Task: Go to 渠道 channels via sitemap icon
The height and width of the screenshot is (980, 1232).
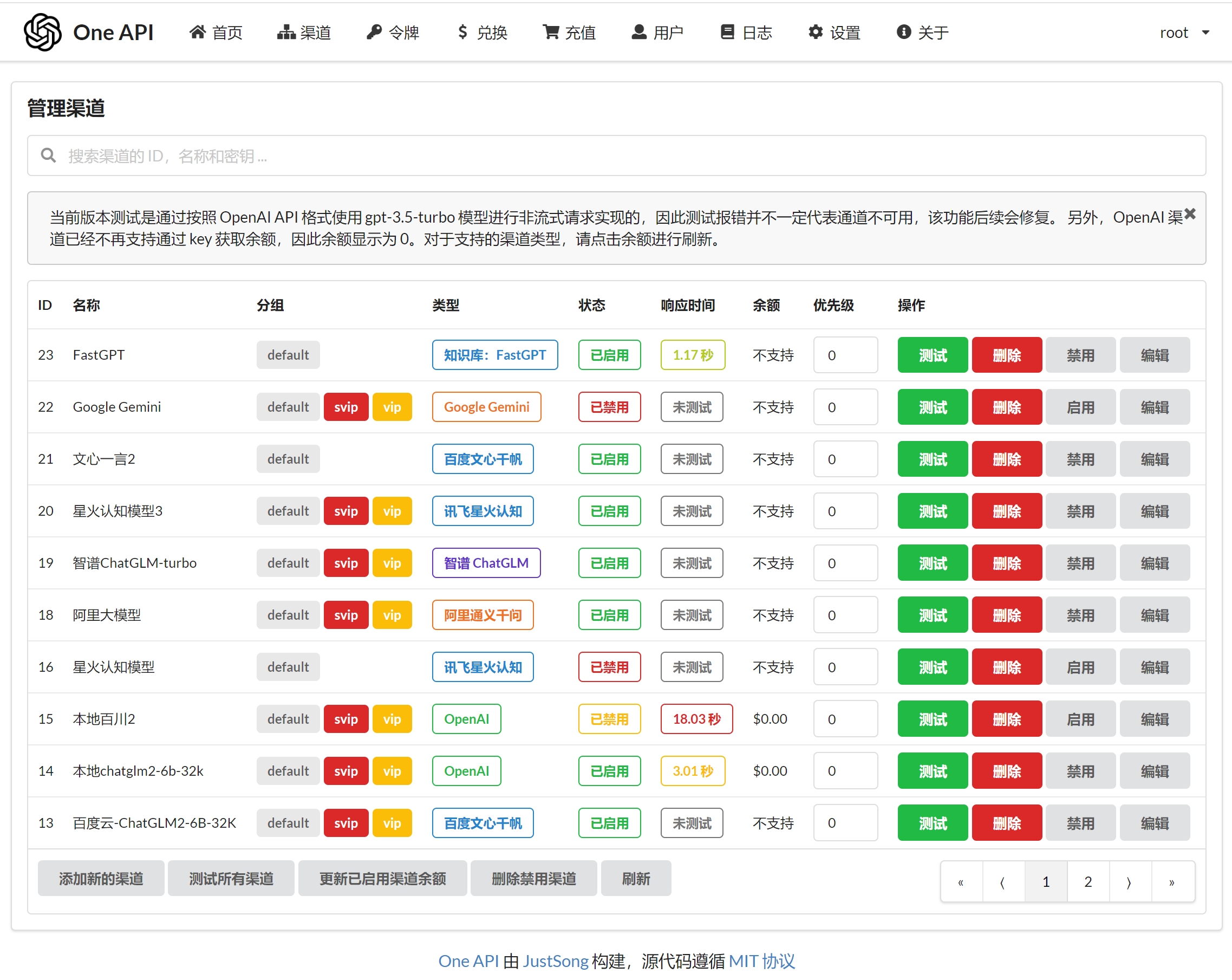Action: [x=286, y=32]
